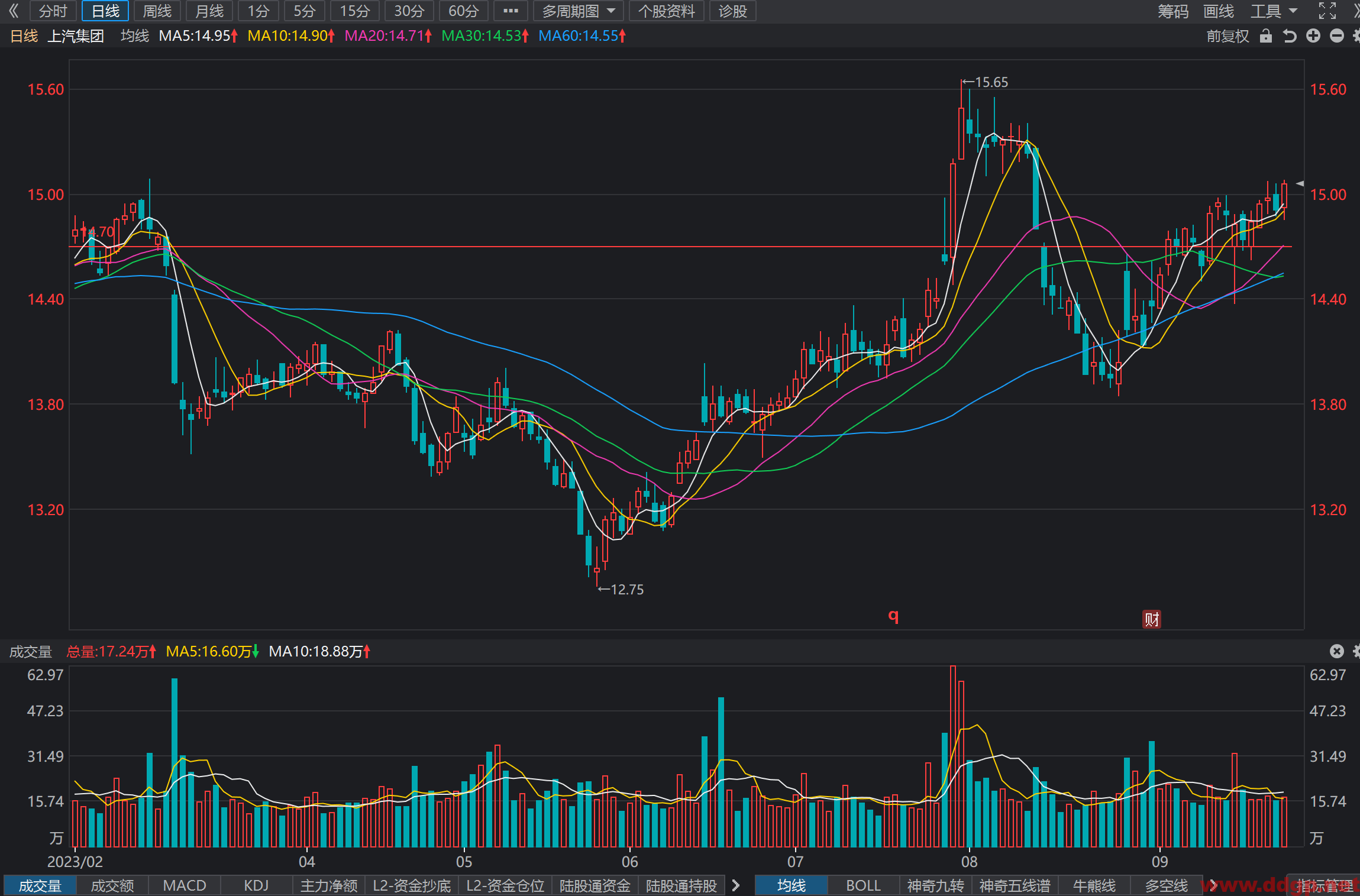The image size is (1360, 896).
Task: Zoom in with the plus circle icon
Action: (1313, 36)
